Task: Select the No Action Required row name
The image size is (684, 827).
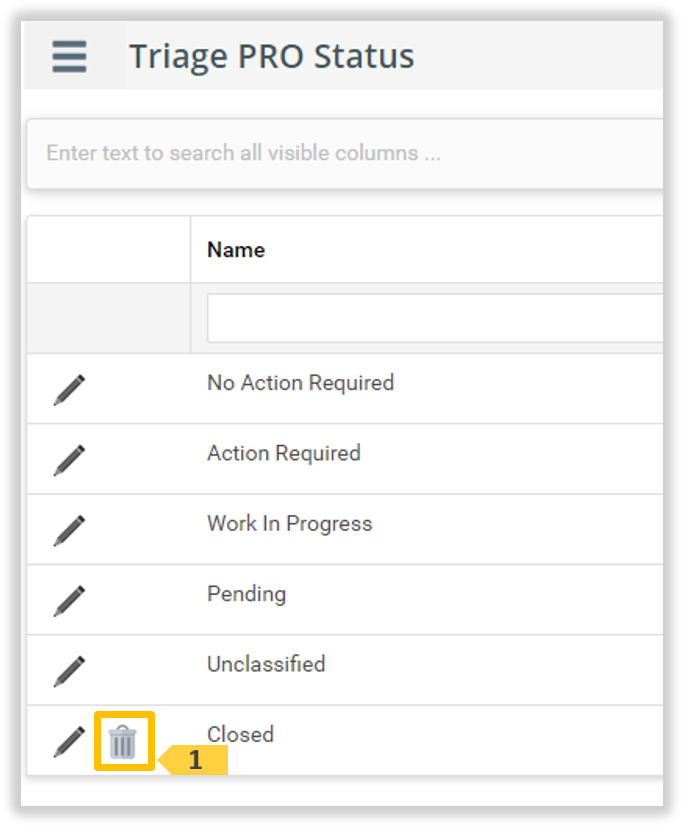Action: point(300,383)
